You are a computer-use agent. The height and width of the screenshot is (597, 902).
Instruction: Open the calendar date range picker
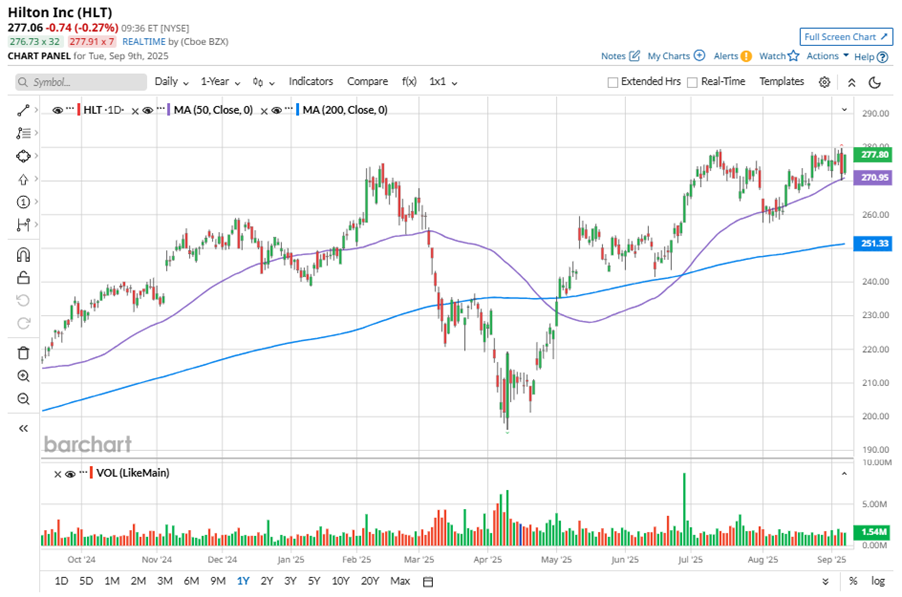pos(428,582)
